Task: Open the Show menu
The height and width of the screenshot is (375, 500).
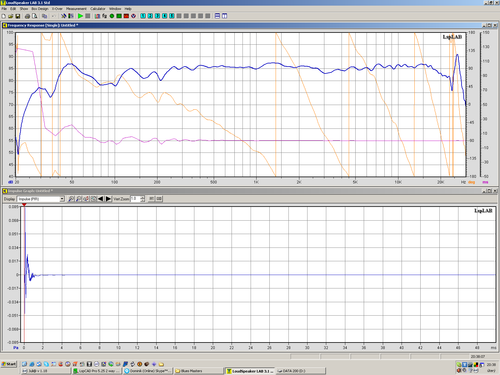Action: (24, 9)
